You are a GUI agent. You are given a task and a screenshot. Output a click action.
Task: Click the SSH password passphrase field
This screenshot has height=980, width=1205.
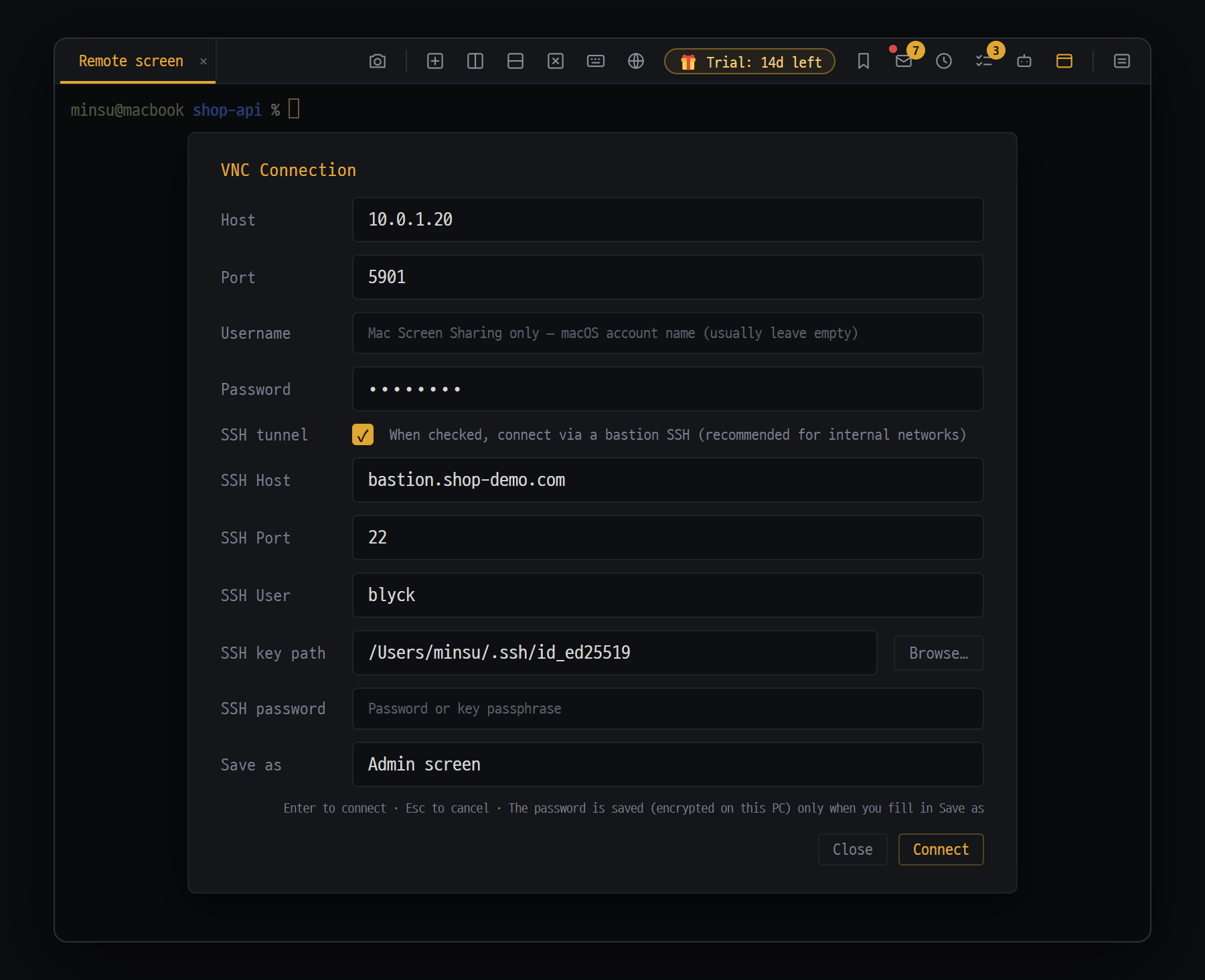tap(667, 708)
